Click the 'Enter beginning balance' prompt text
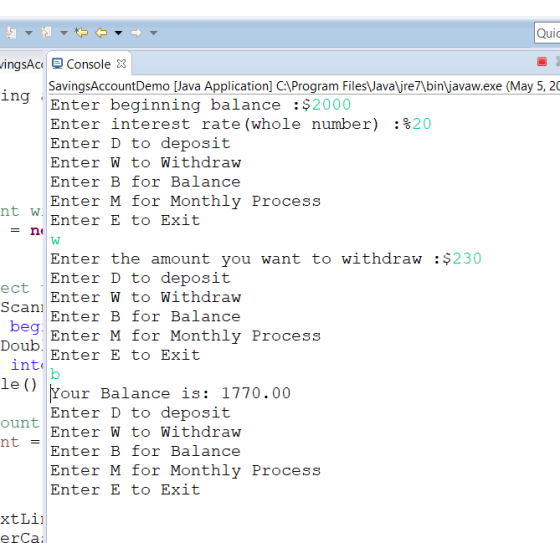The height and width of the screenshot is (543, 560). tap(165, 105)
